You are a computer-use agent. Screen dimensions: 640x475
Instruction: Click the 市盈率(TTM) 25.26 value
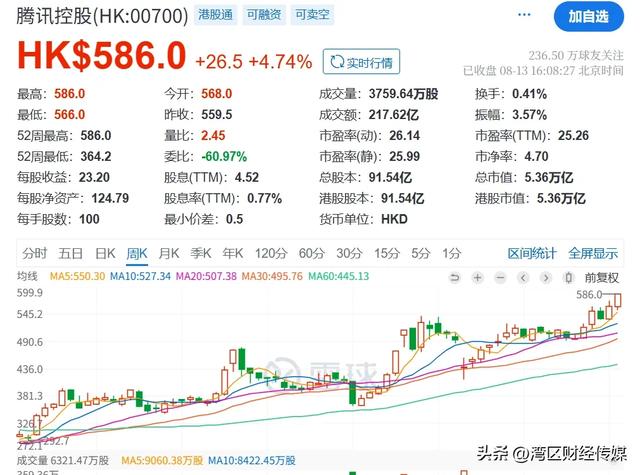point(573,135)
